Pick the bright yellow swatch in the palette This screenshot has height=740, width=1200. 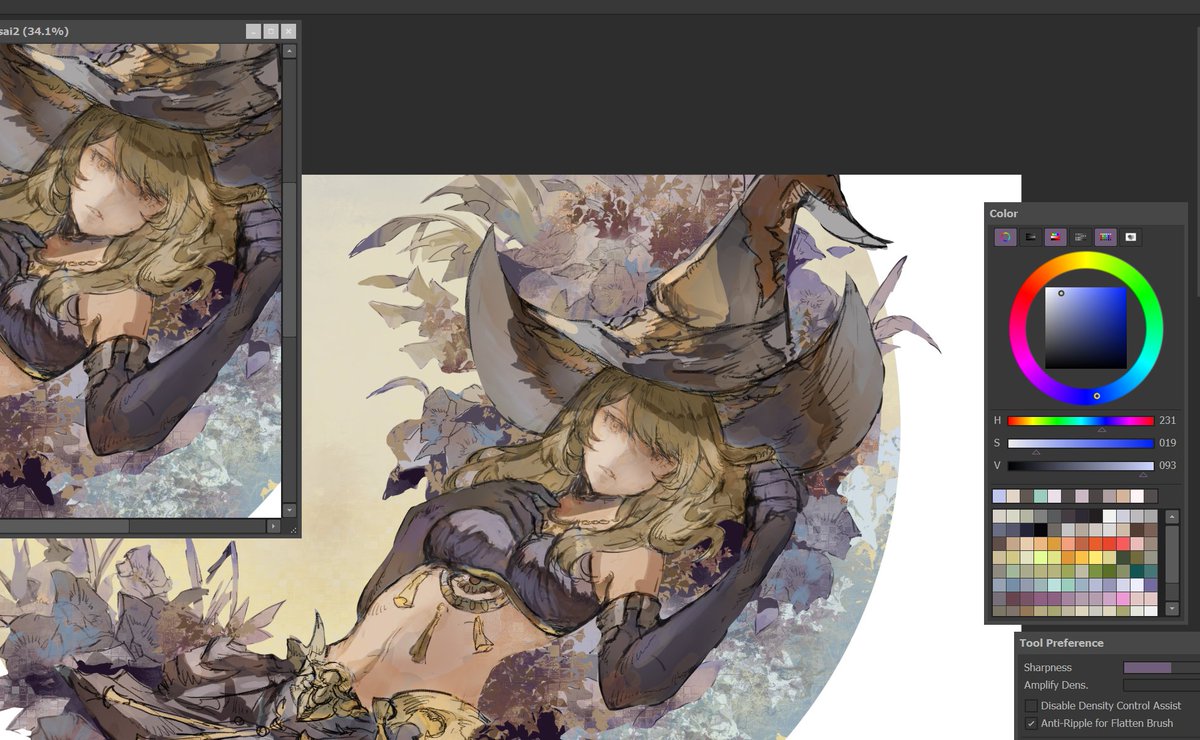[1096, 557]
